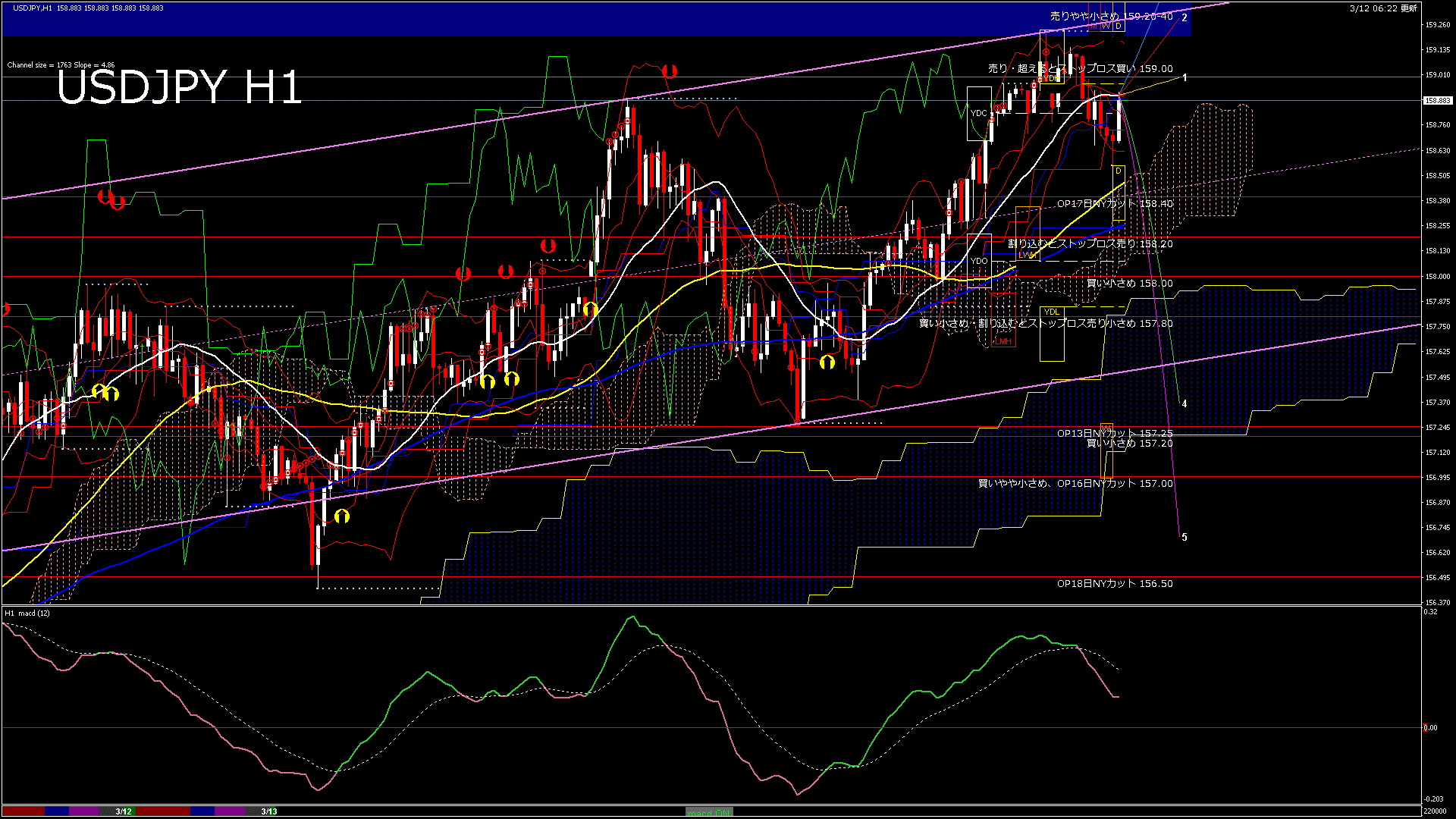Click the topmost red down-arrow signal marker
This screenshot has width=1456, height=819.
click(x=669, y=71)
